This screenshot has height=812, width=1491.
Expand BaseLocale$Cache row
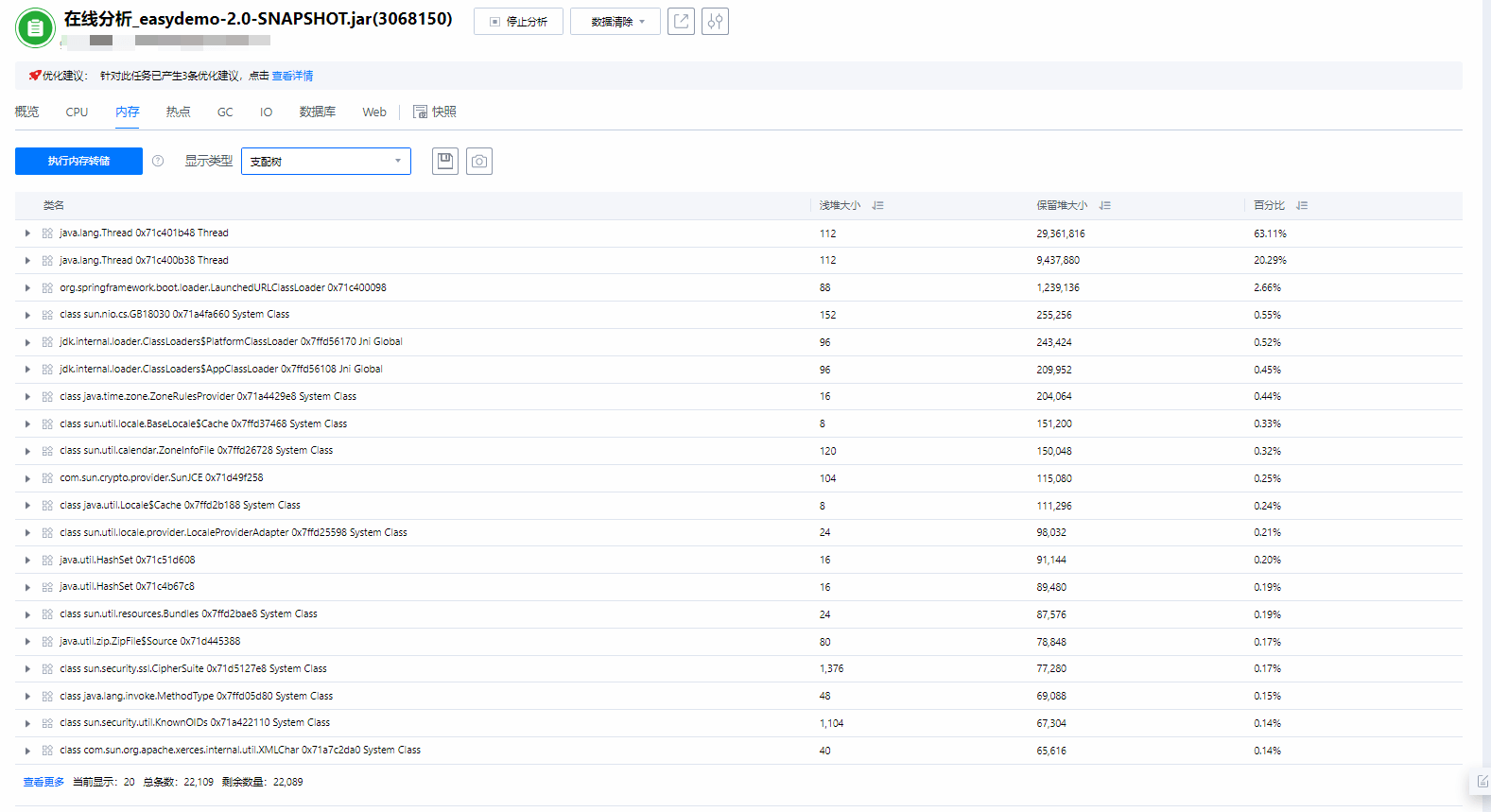27,424
